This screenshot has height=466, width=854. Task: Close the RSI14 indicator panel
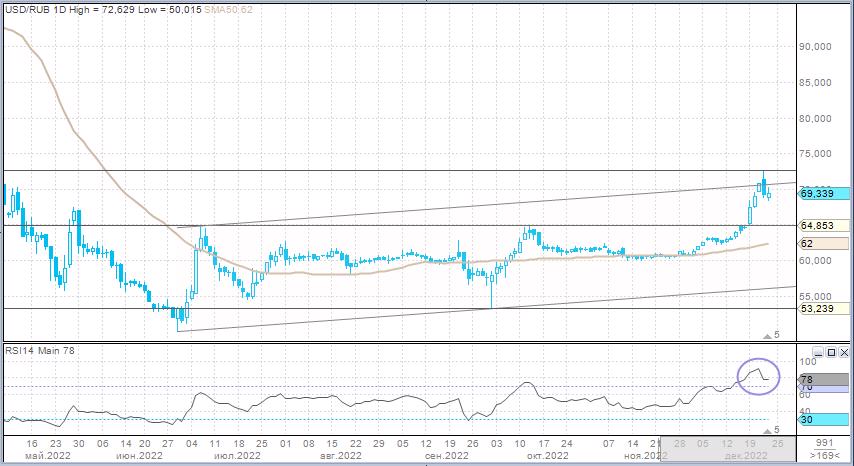[x=843, y=353]
